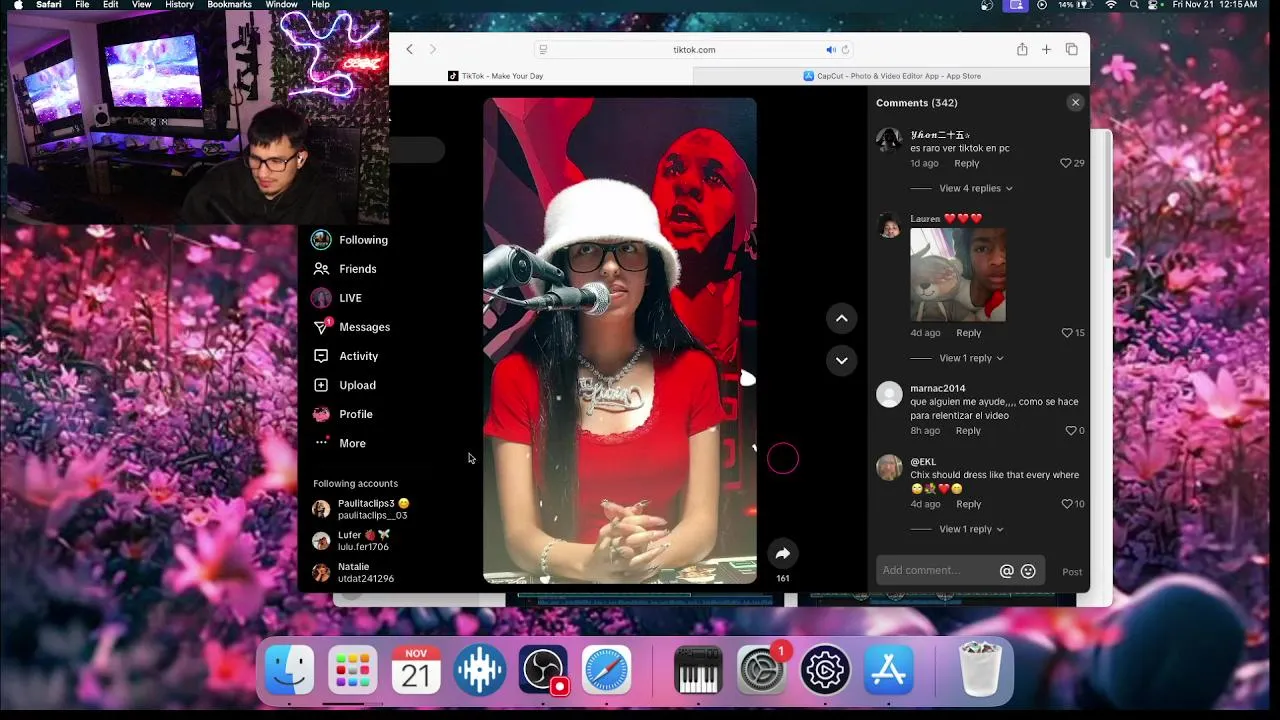Open OBS from the Dock
This screenshot has height=720, width=1280.
(x=543, y=670)
